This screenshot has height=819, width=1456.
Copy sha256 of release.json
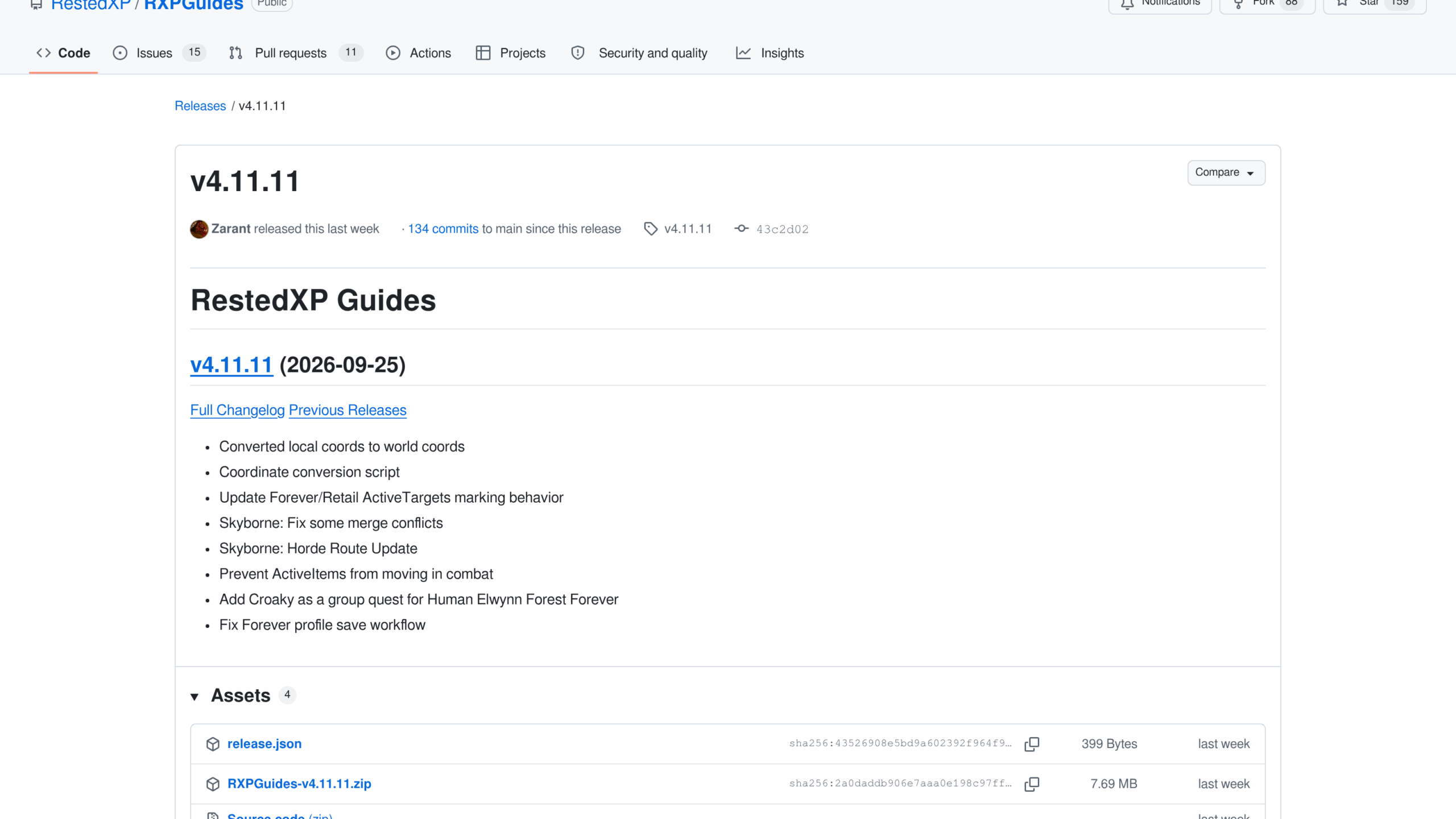pos(1032,744)
